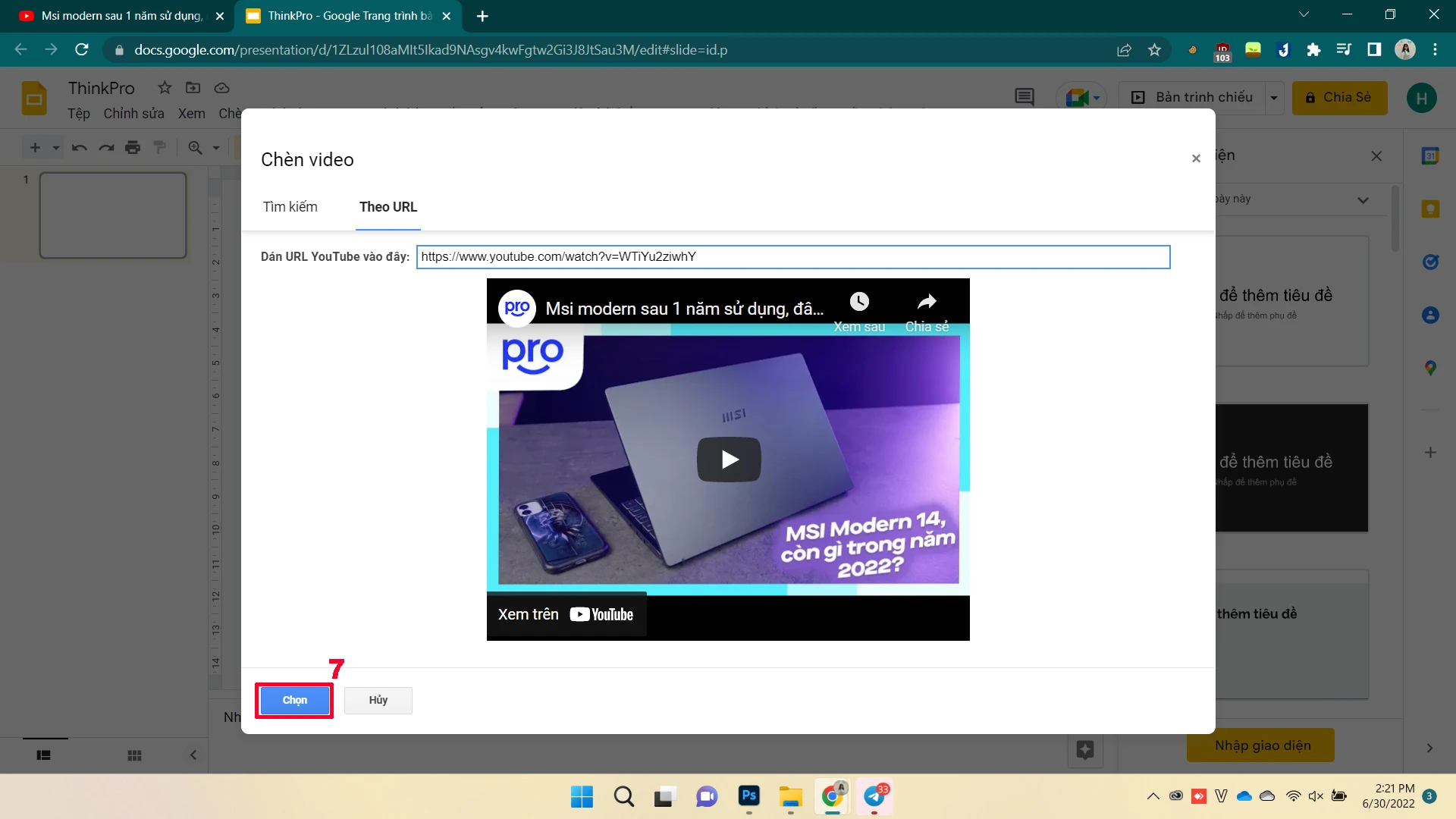The width and height of the screenshot is (1456, 819).
Task: Open the Google account avatar H
Action: pyautogui.click(x=1421, y=98)
